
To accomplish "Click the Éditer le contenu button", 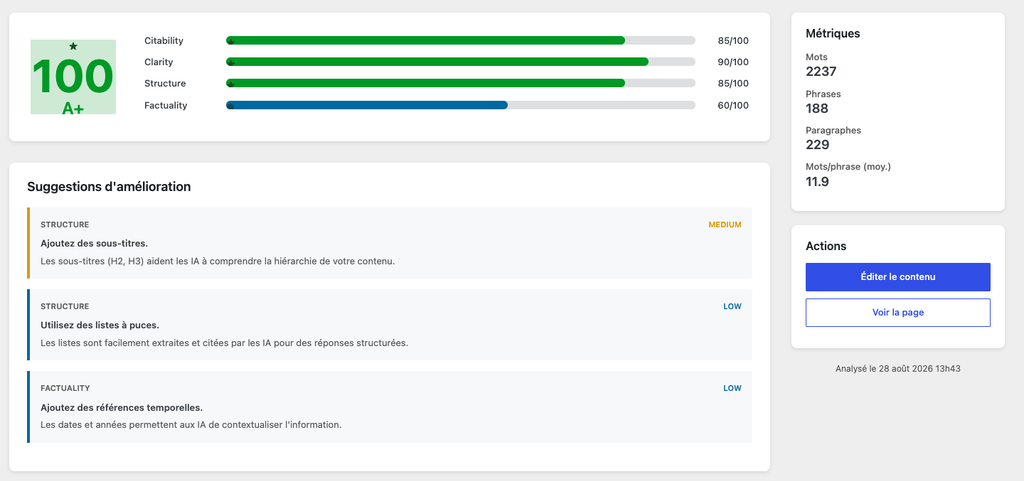I will point(898,277).
